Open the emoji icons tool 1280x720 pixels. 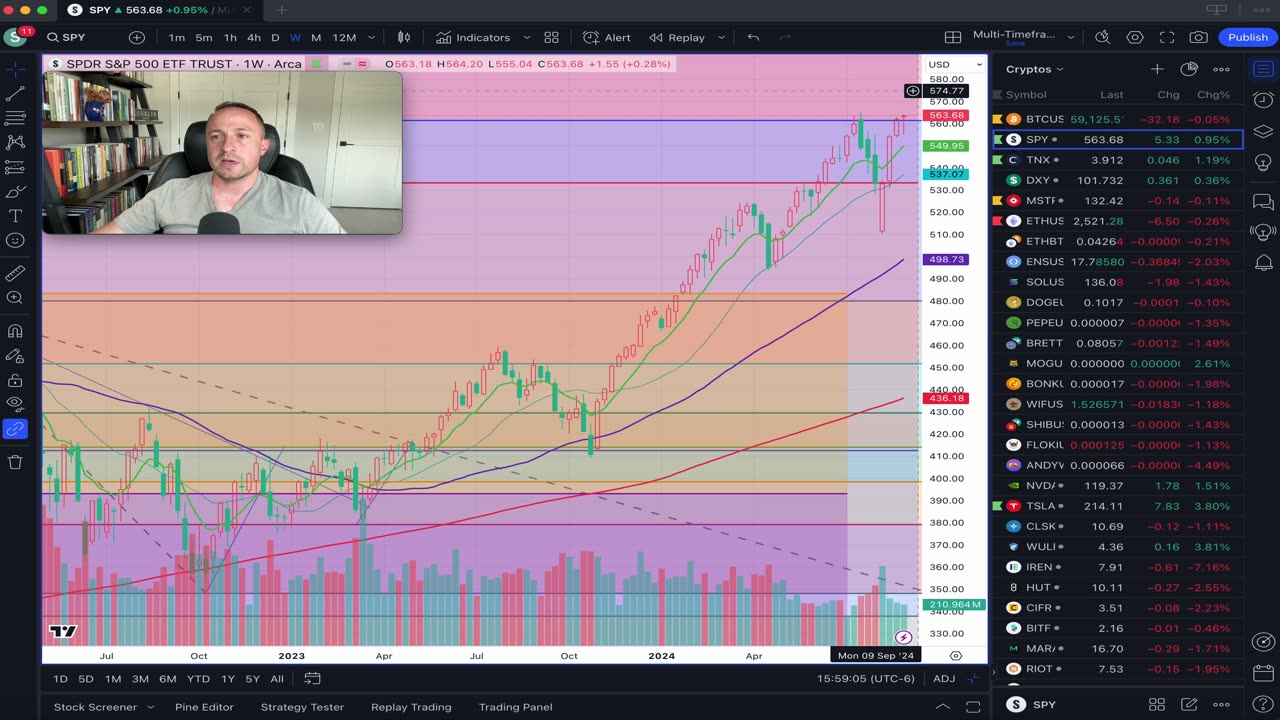pyautogui.click(x=15, y=241)
